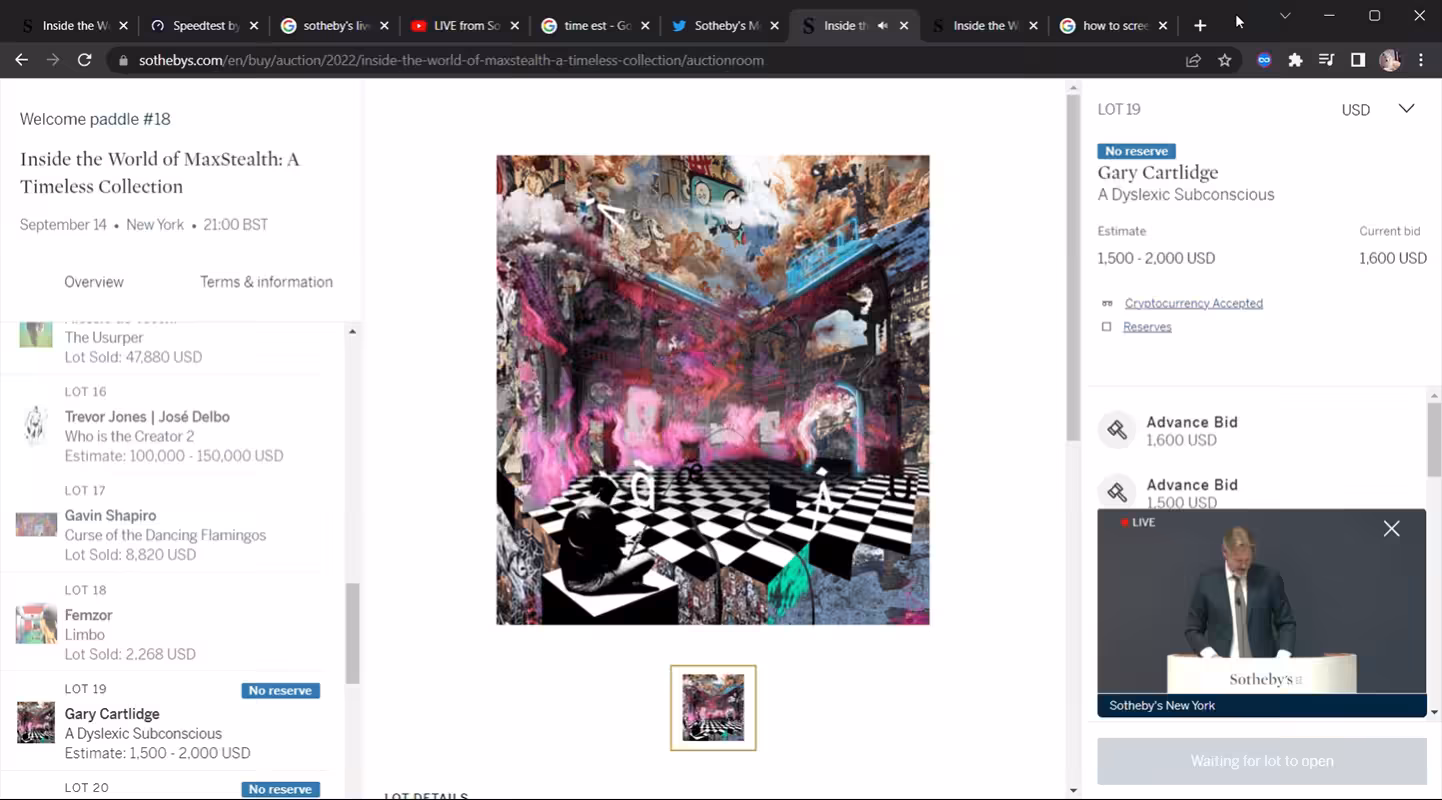Viewport: 1442px width, 800px height.
Task: Click the lot list scrollbar thumb
Action: click(352, 634)
